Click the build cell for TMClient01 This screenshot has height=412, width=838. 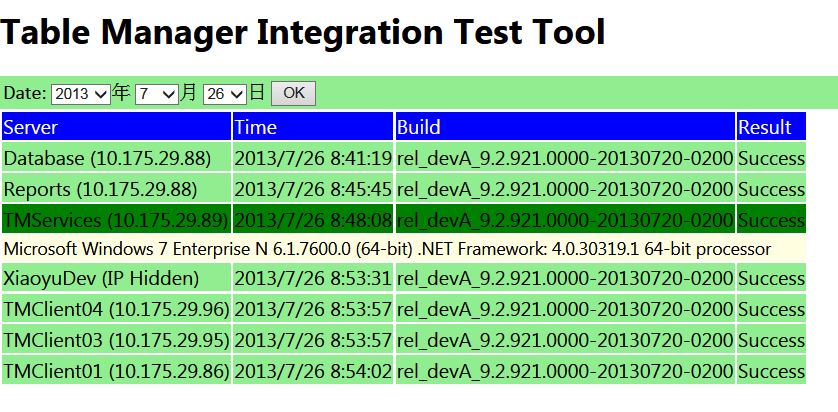(x=565, y=371)
